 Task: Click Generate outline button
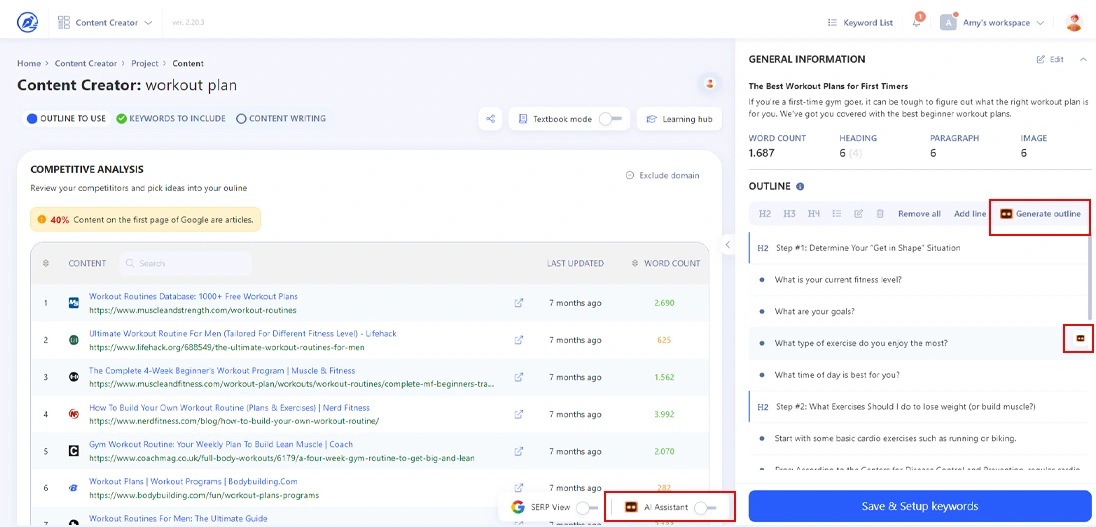pyautogui.click(x=1040, y=214)
